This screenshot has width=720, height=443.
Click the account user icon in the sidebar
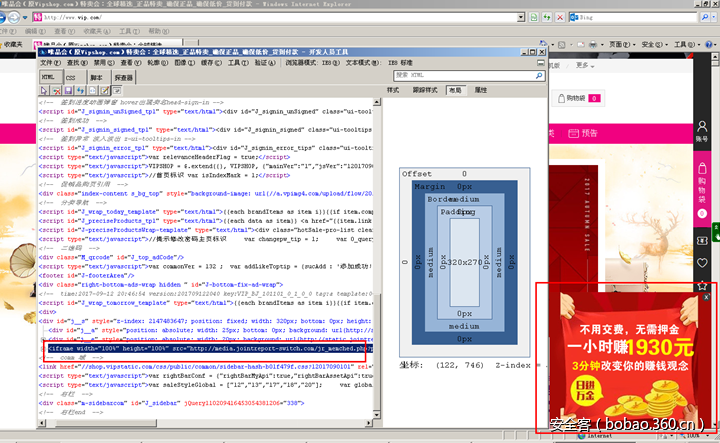[701, 126]
